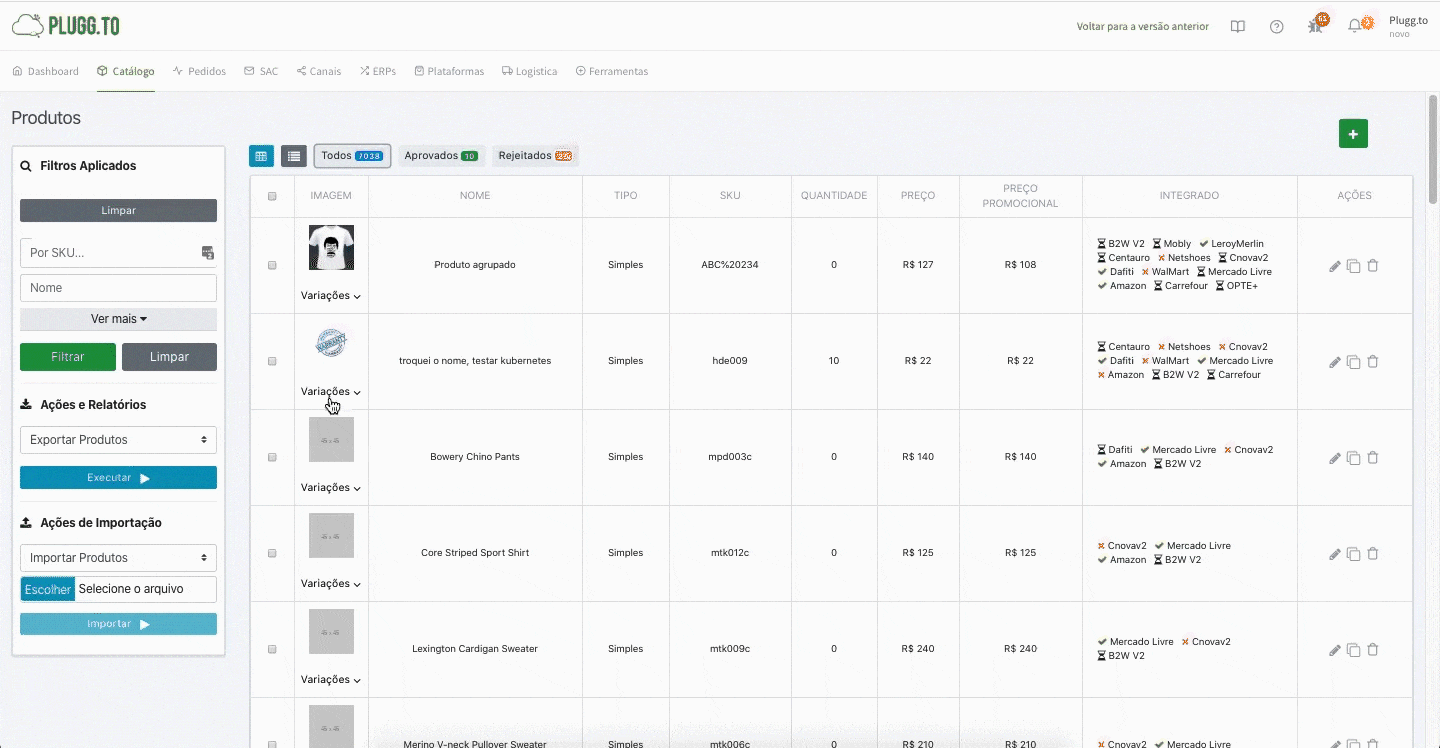
Task: Duplicate the hde009 product
Action: [x=1354, y=362]
